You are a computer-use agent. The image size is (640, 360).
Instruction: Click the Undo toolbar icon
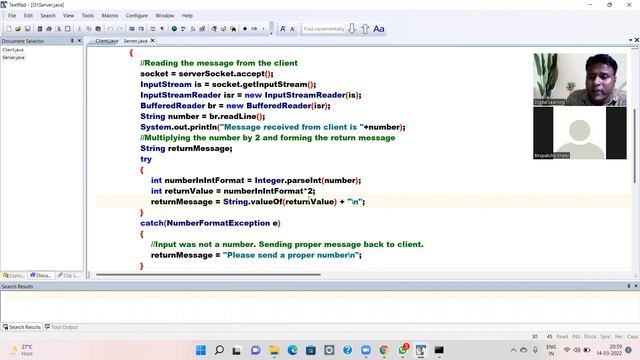click(110, 29)
